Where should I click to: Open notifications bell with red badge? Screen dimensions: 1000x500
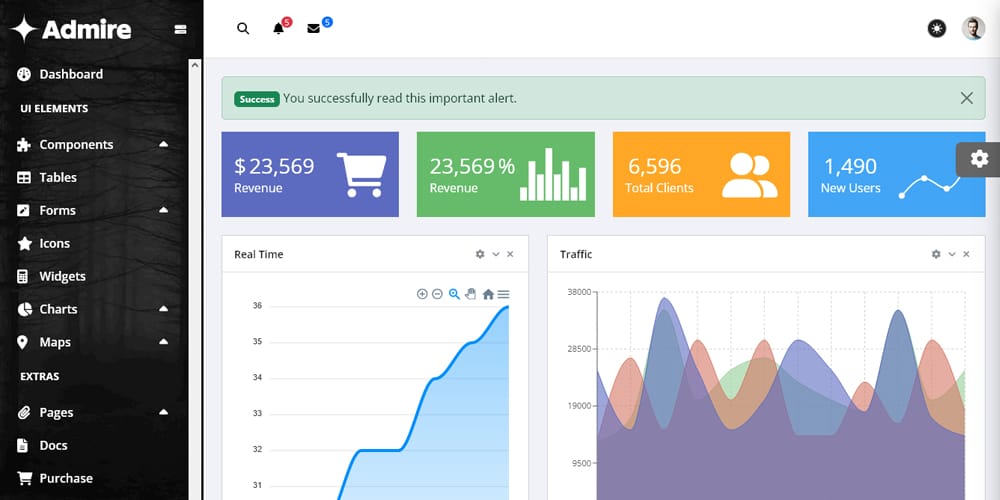[x=279, y=29]
